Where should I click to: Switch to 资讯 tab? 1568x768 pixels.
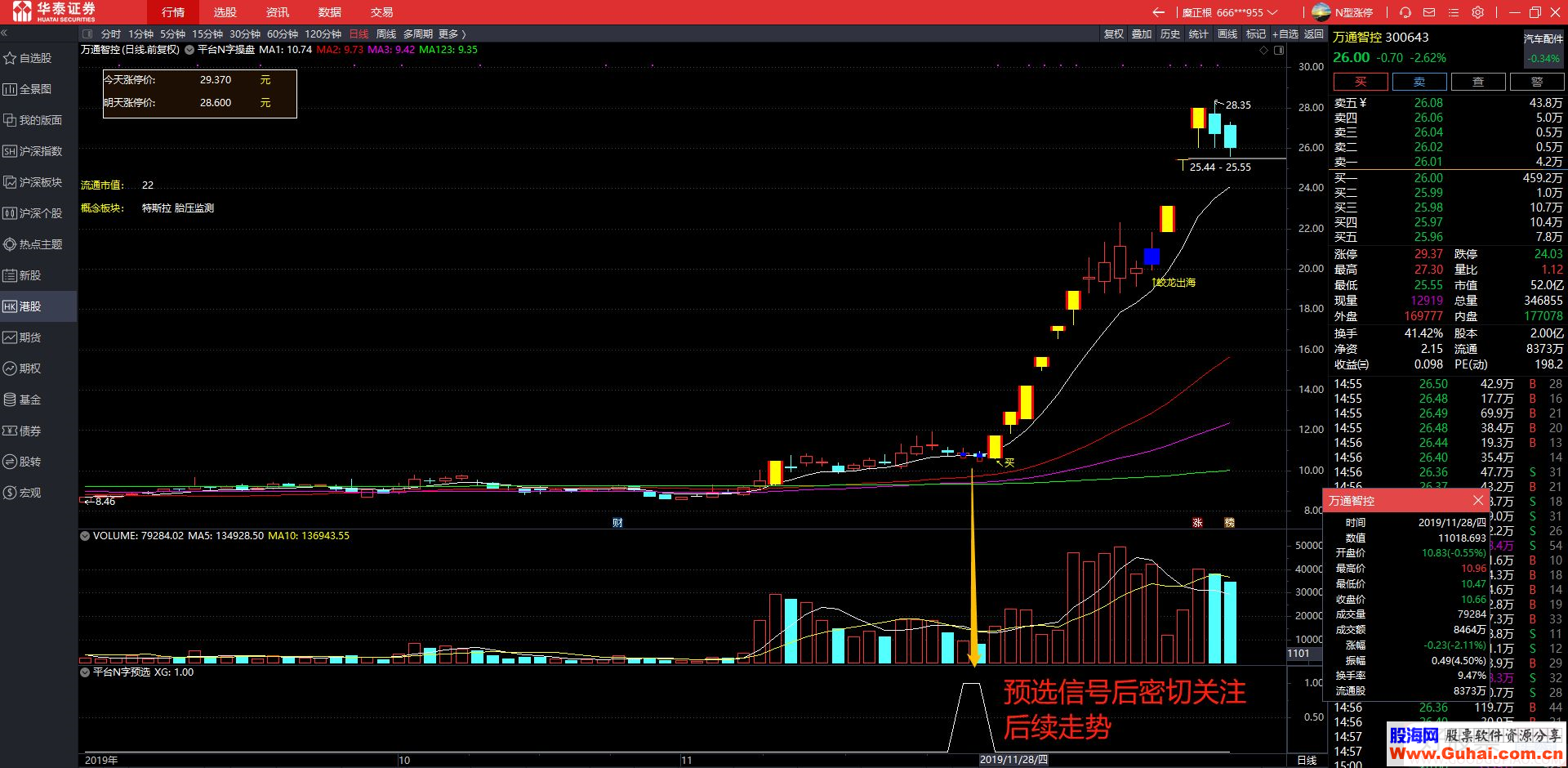click(278, 12)
